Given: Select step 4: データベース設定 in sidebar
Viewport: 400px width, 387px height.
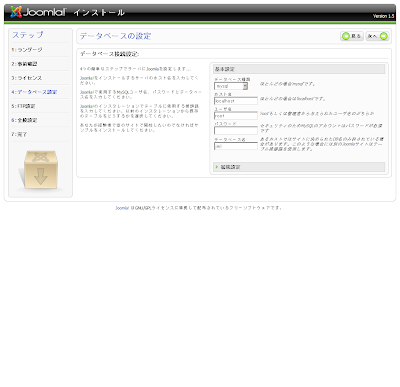Looking at the screenshot, I should click(x=34, y=92).
